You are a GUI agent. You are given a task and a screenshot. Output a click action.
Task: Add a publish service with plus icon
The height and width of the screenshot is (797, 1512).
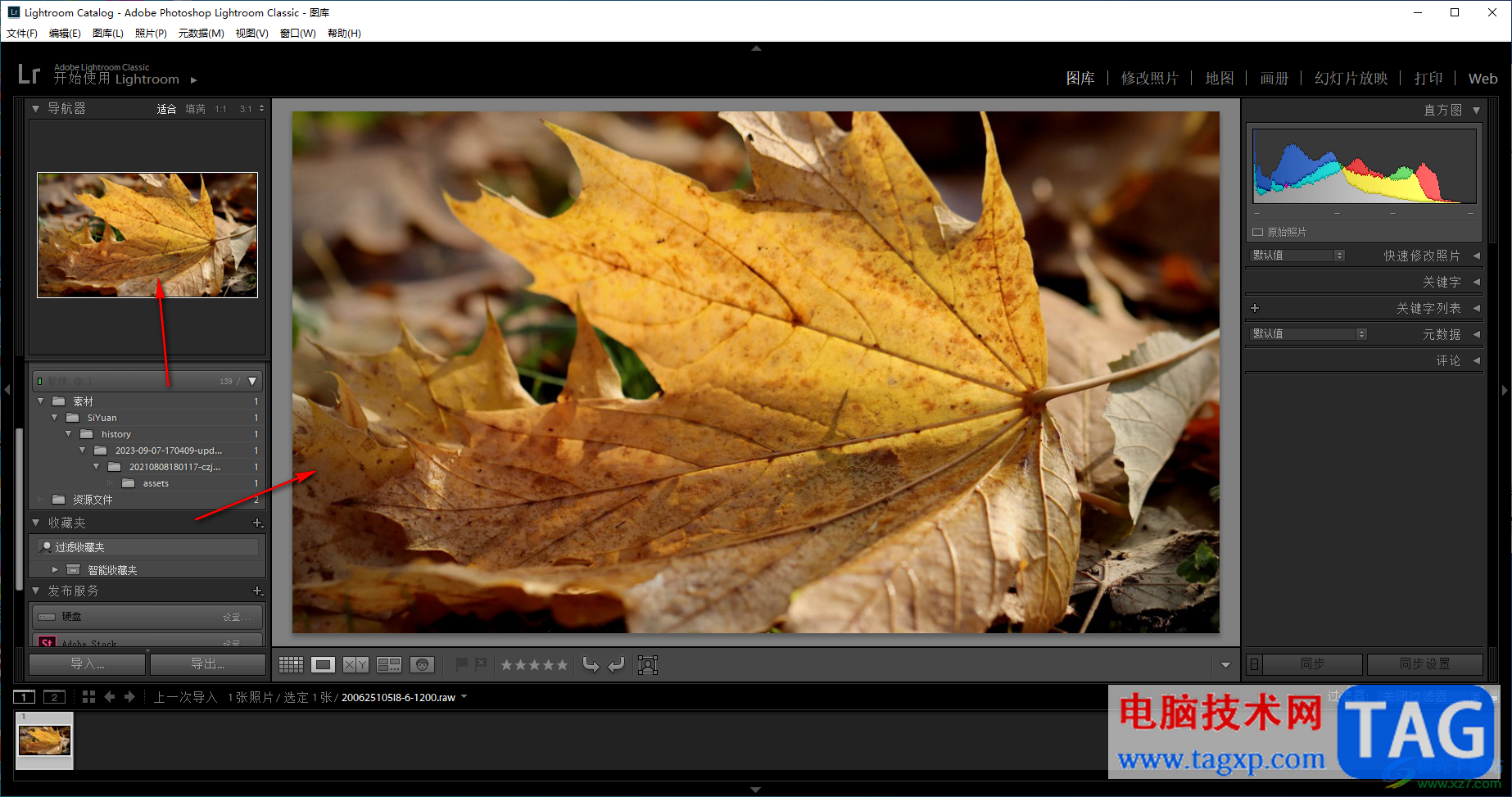point(257,591)
